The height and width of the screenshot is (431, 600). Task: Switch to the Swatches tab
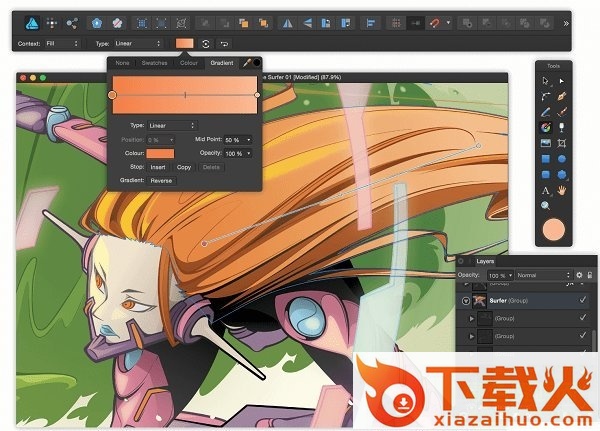click(x=152, y=63)
